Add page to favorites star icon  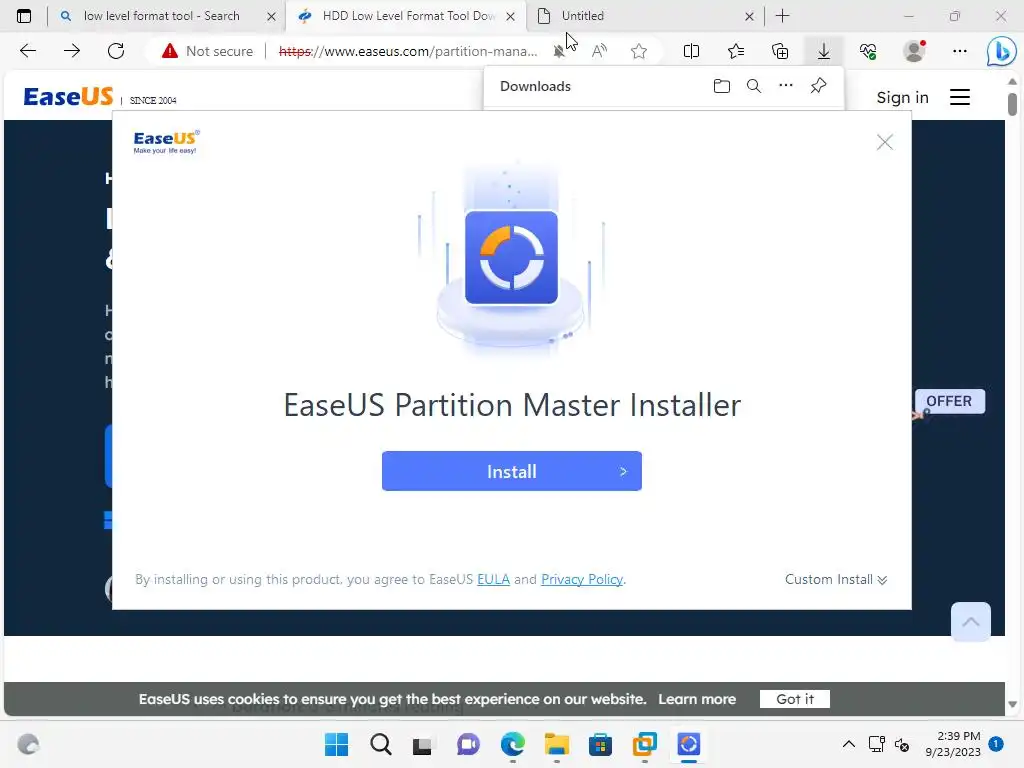tap(639, 51)
